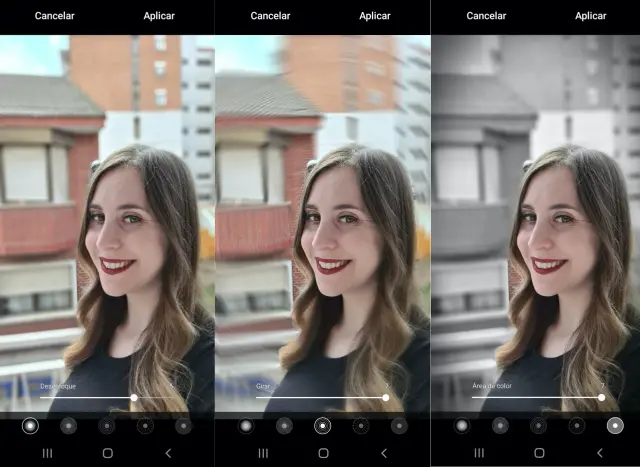This screenshot has width=640, height=467.
Task: Tap Cancelar on the Girar screen
Action: pos(270,16)
